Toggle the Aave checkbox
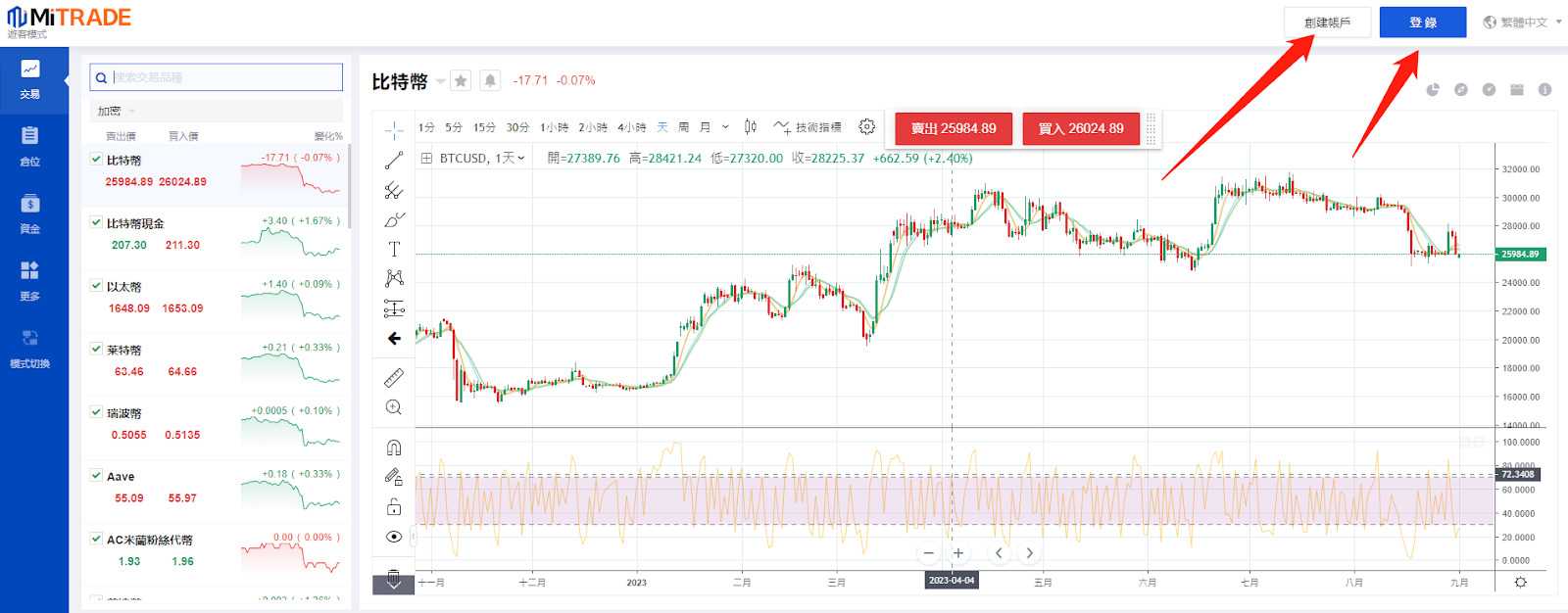The height and width of the screenshot is (613, 1568). (x=96, y=475)
